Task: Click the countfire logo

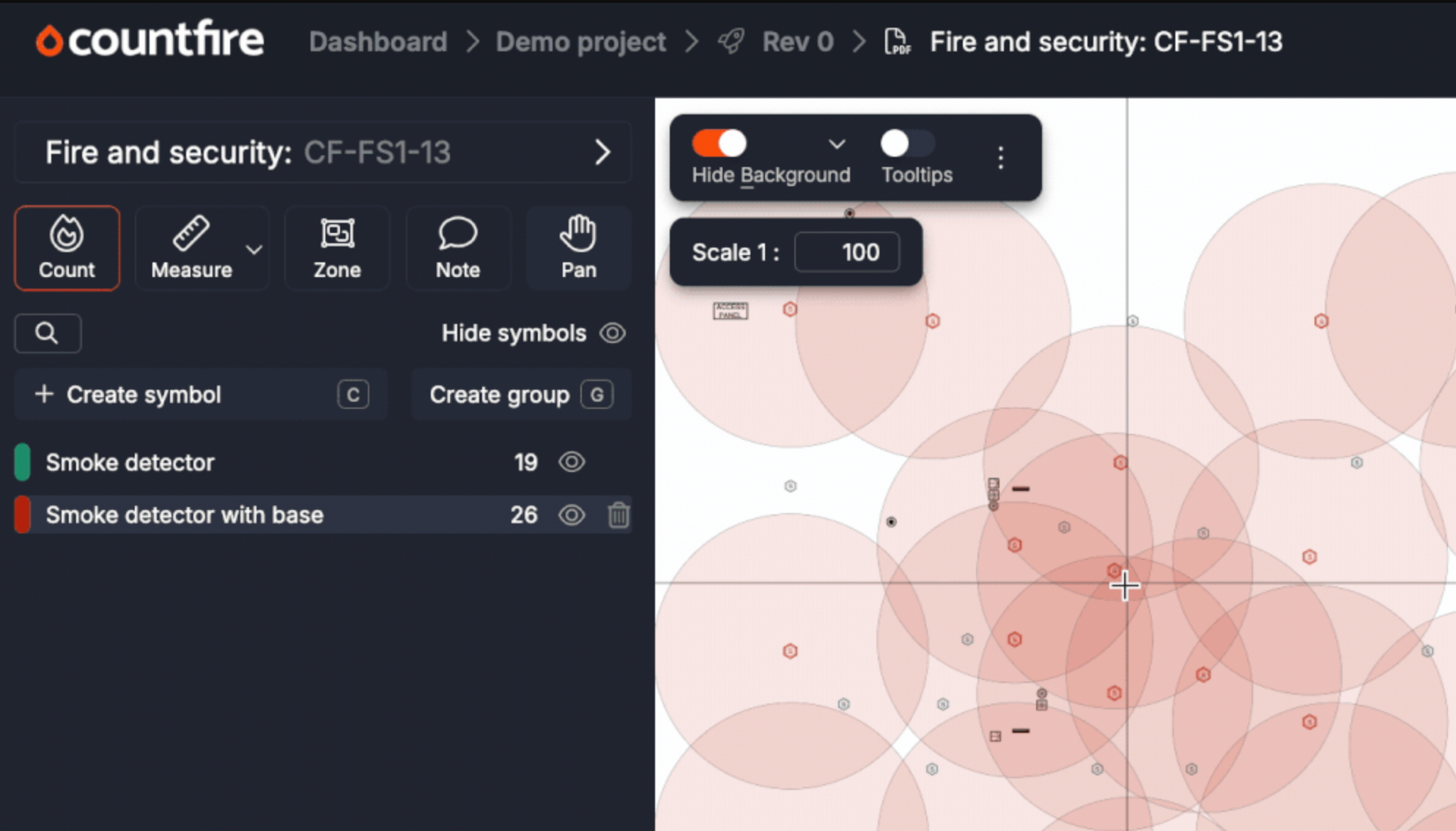Action: (149, 40)
